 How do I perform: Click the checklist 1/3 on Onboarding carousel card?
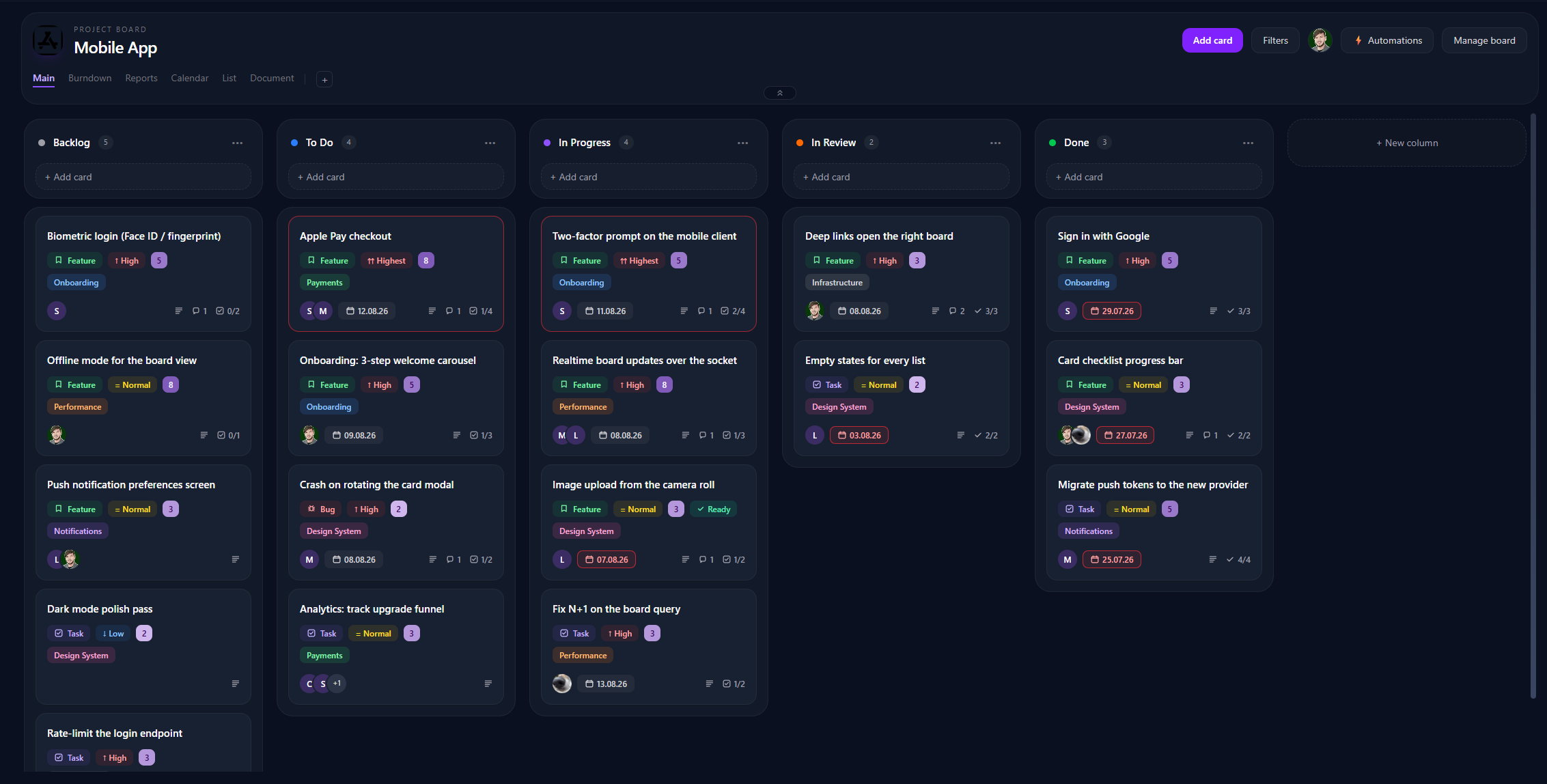click(482, 435)
